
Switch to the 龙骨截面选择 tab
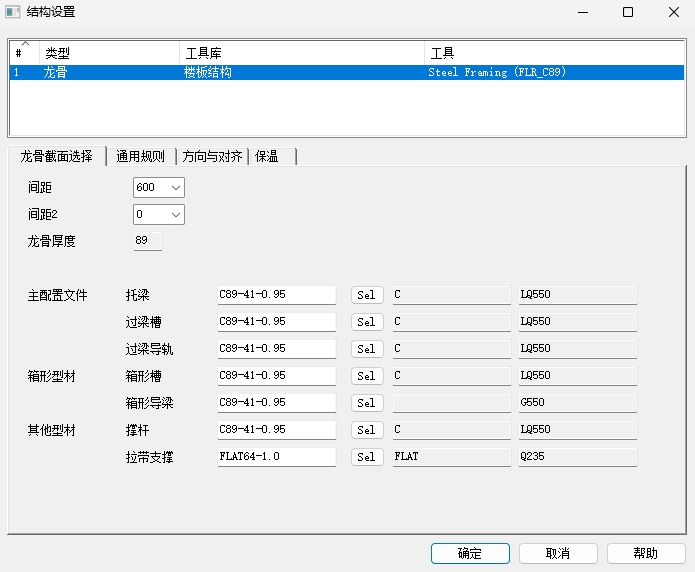56,156
